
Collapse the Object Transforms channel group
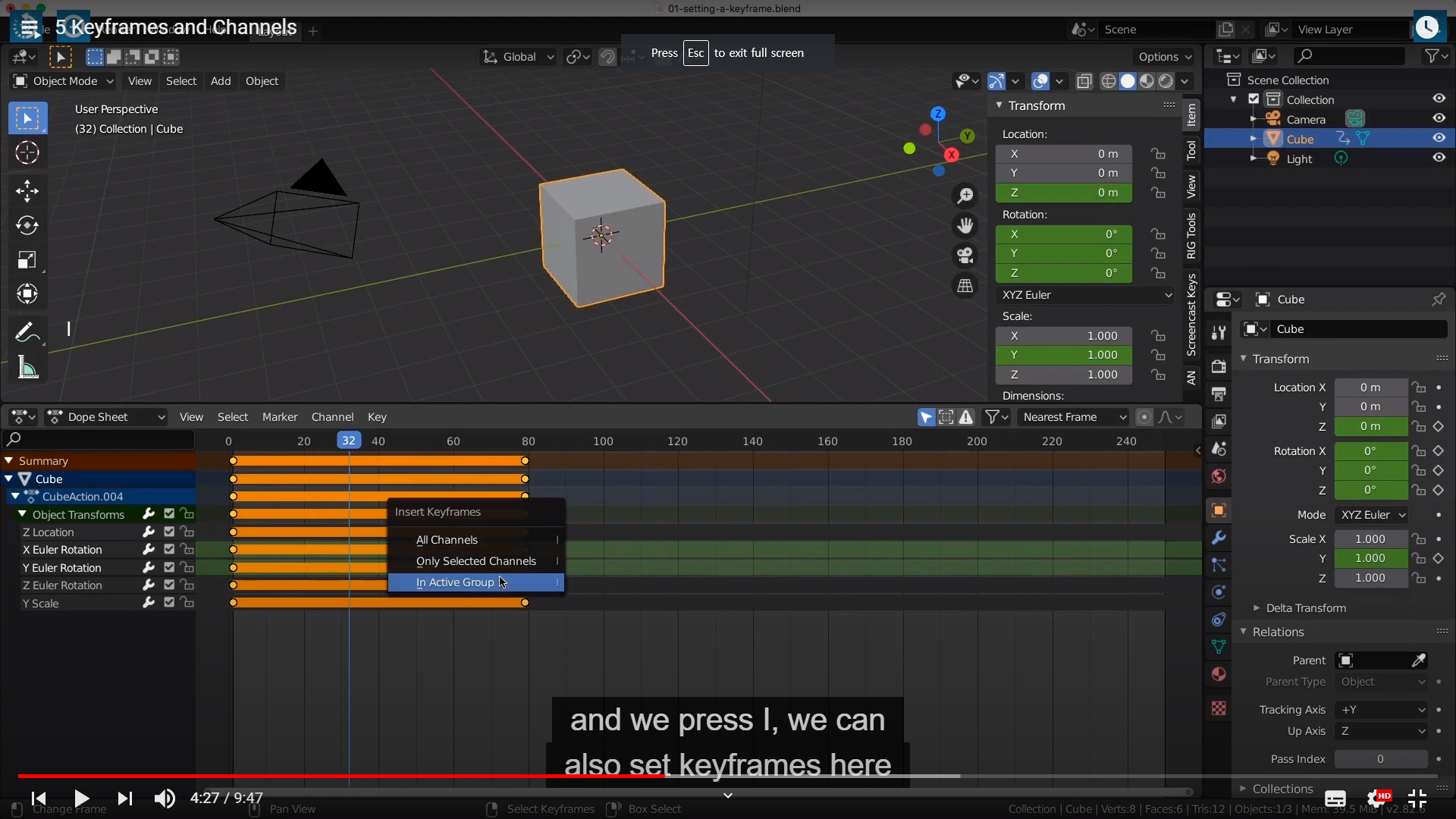[x=22, y=514]
